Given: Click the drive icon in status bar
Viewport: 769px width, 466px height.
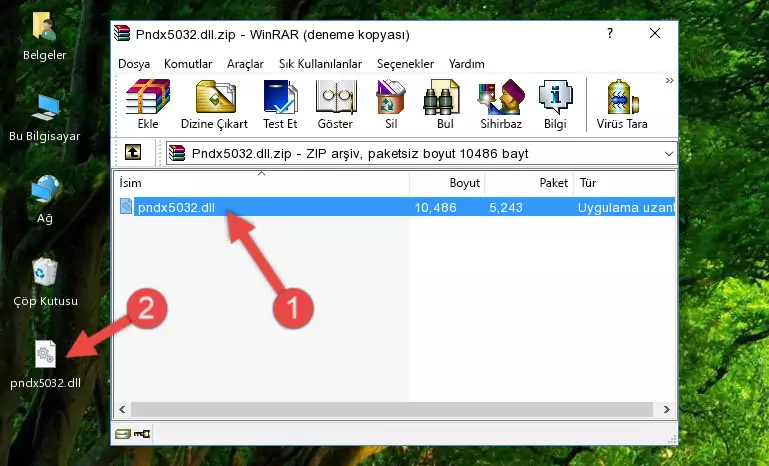Looking at the screenshot, I should 123,434.
